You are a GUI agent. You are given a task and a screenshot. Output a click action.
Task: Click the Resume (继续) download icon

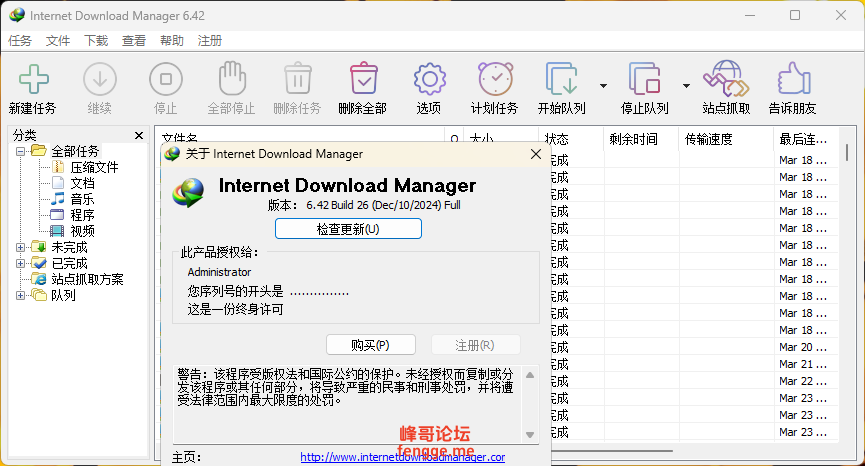tap(100, 79)
